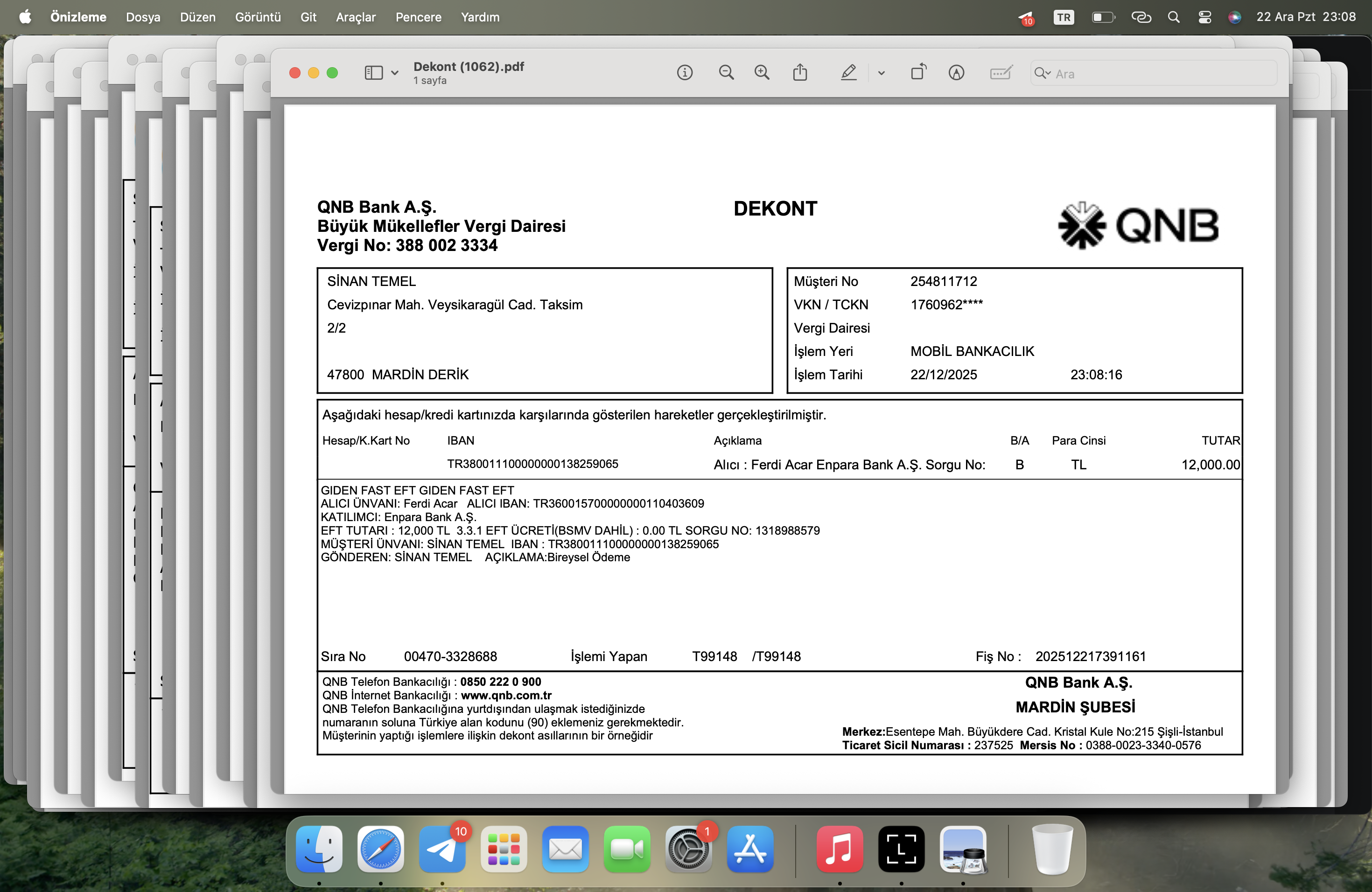Switch the TR keyboard input source
The width and height of the screenshot is (1372, 892).
(x=1064, y=17)
